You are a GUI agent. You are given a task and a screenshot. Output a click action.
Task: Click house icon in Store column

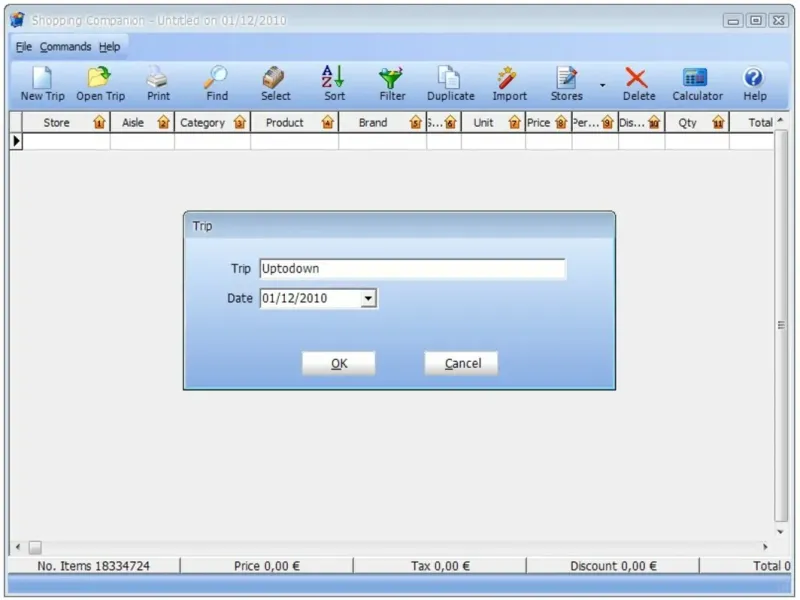99,122
